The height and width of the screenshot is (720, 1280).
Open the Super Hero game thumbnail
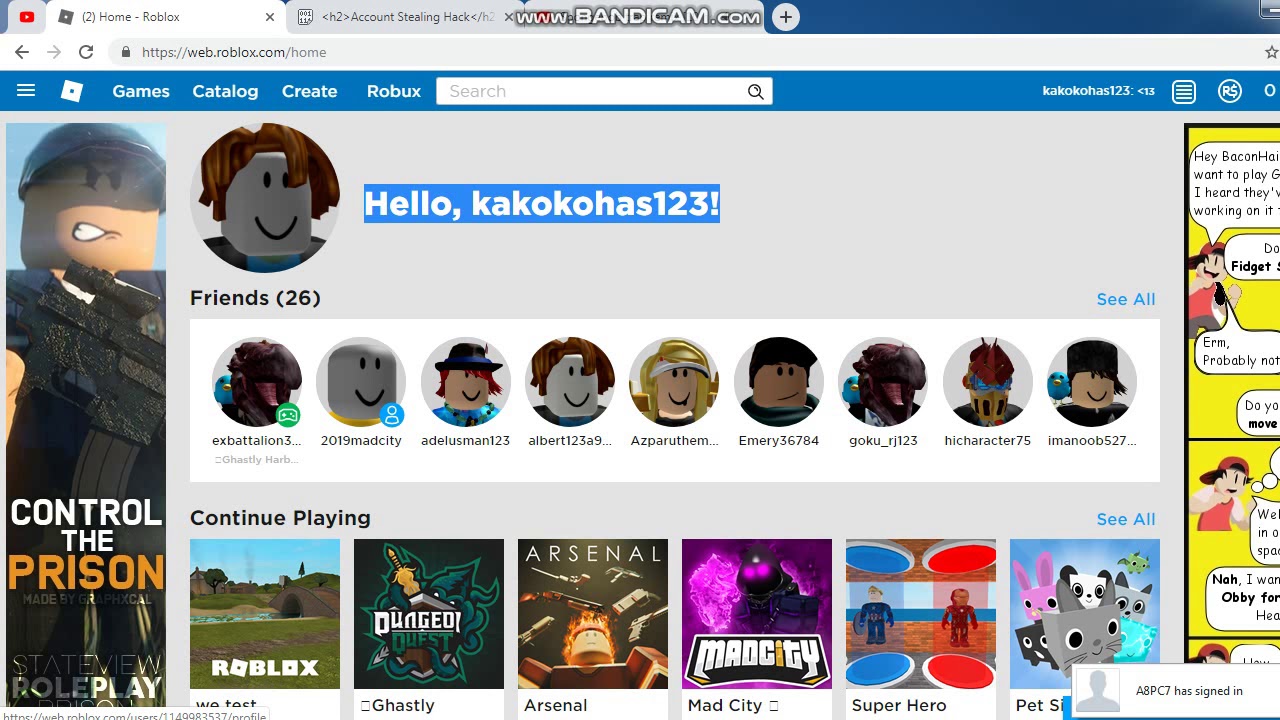pos(921,614)
